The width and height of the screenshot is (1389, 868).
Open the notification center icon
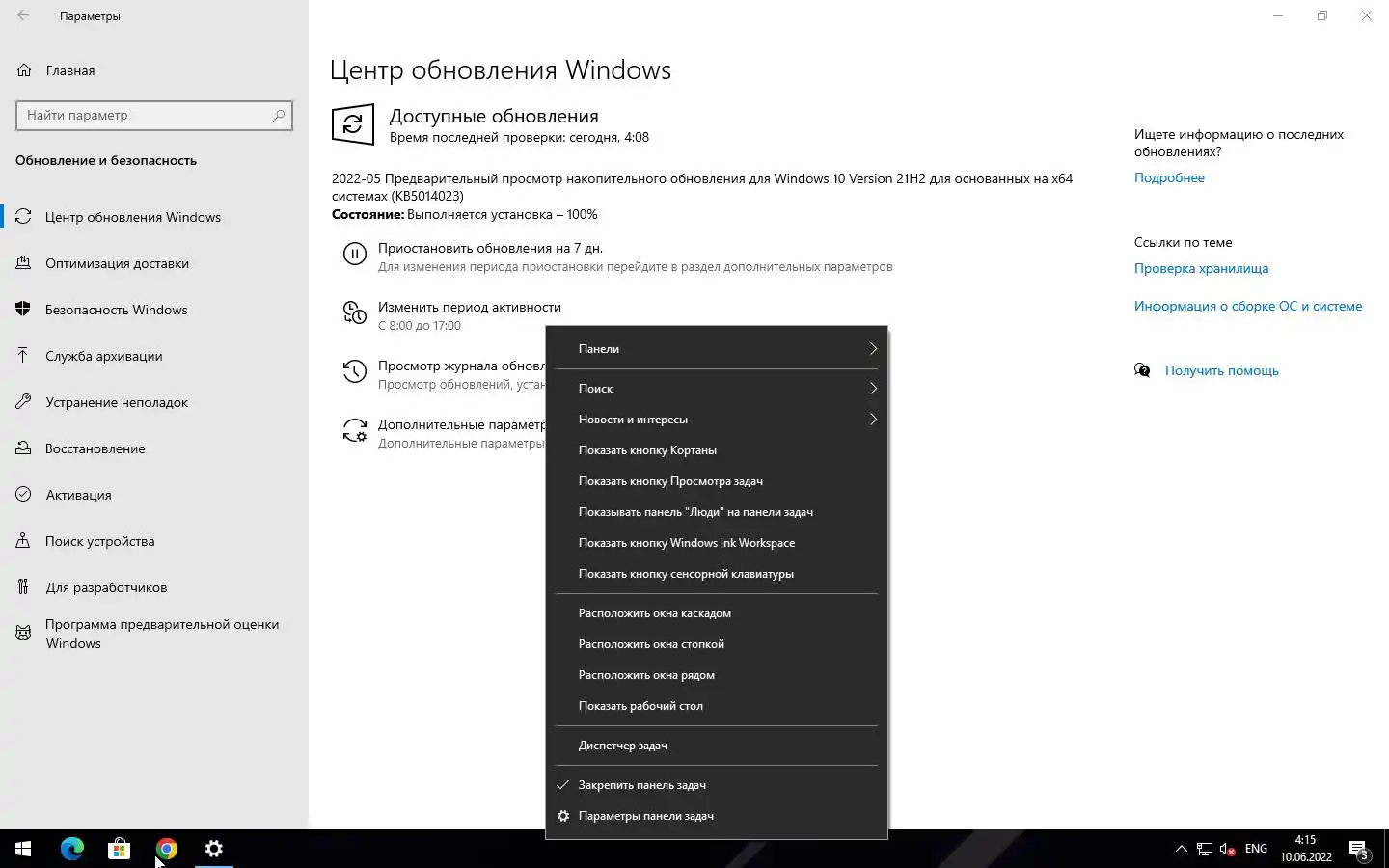(x=1359, y=849)
